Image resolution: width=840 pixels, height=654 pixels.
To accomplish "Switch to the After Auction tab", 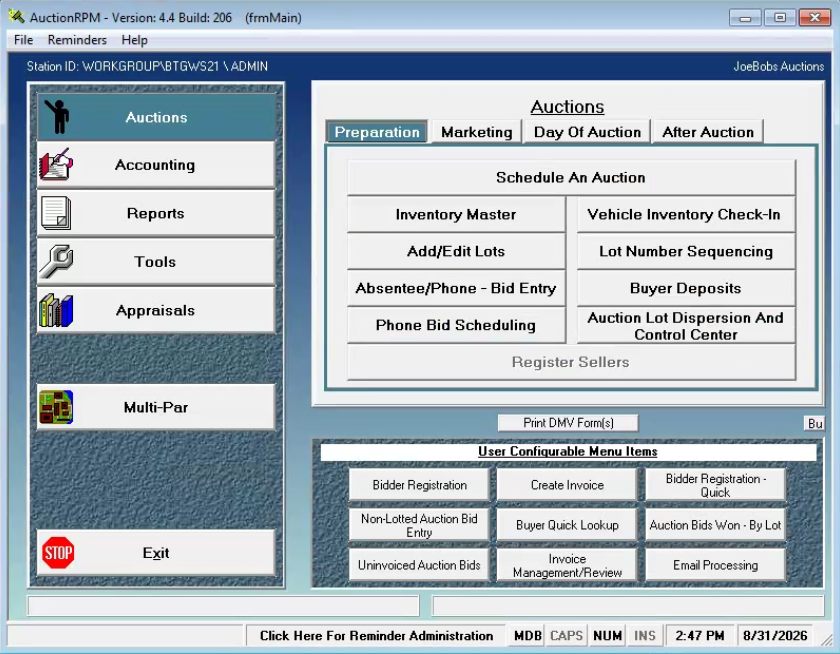I will pyautogui.click(x=708, y=132).
